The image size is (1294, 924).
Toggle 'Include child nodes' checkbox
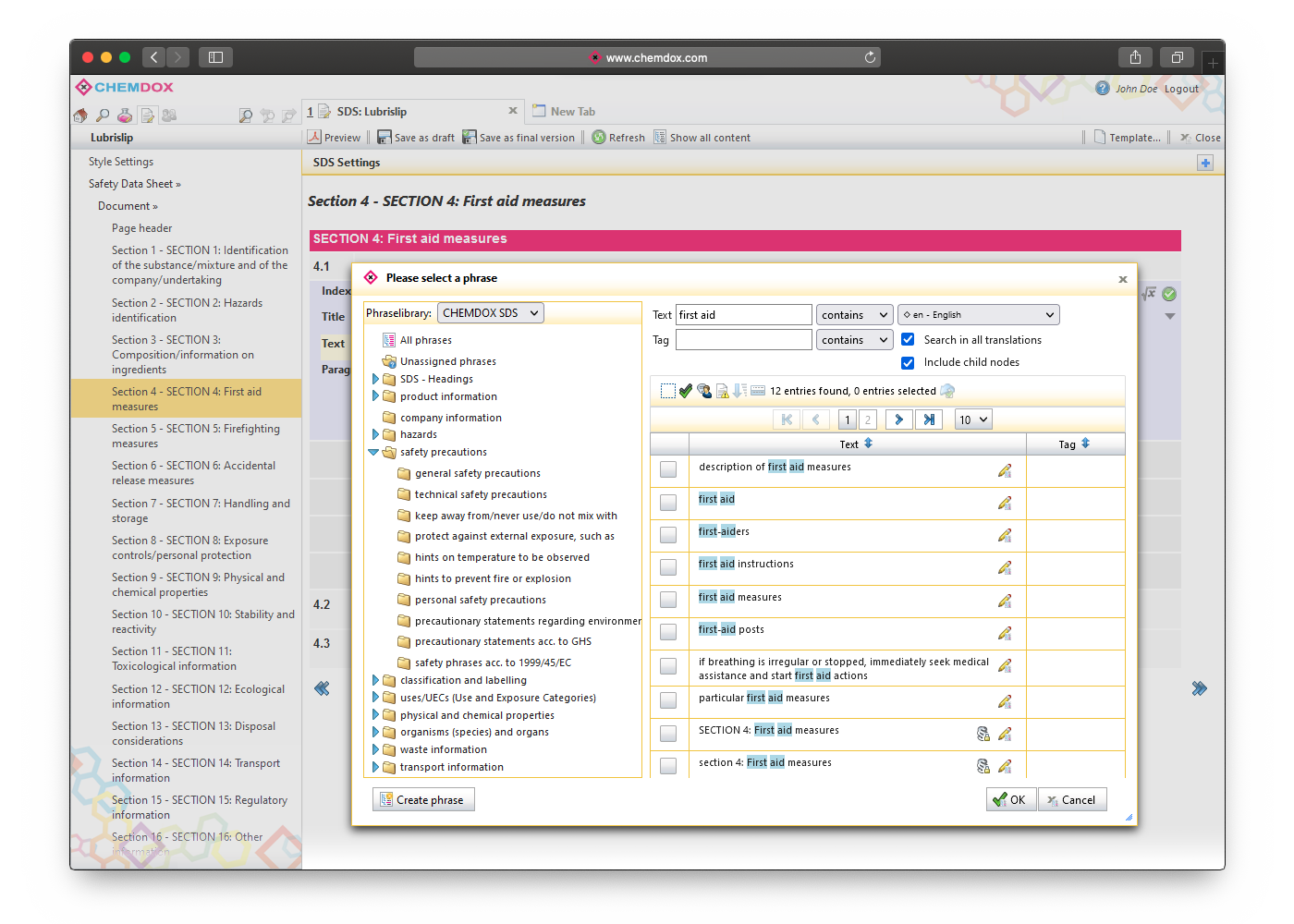pos(908,362)
